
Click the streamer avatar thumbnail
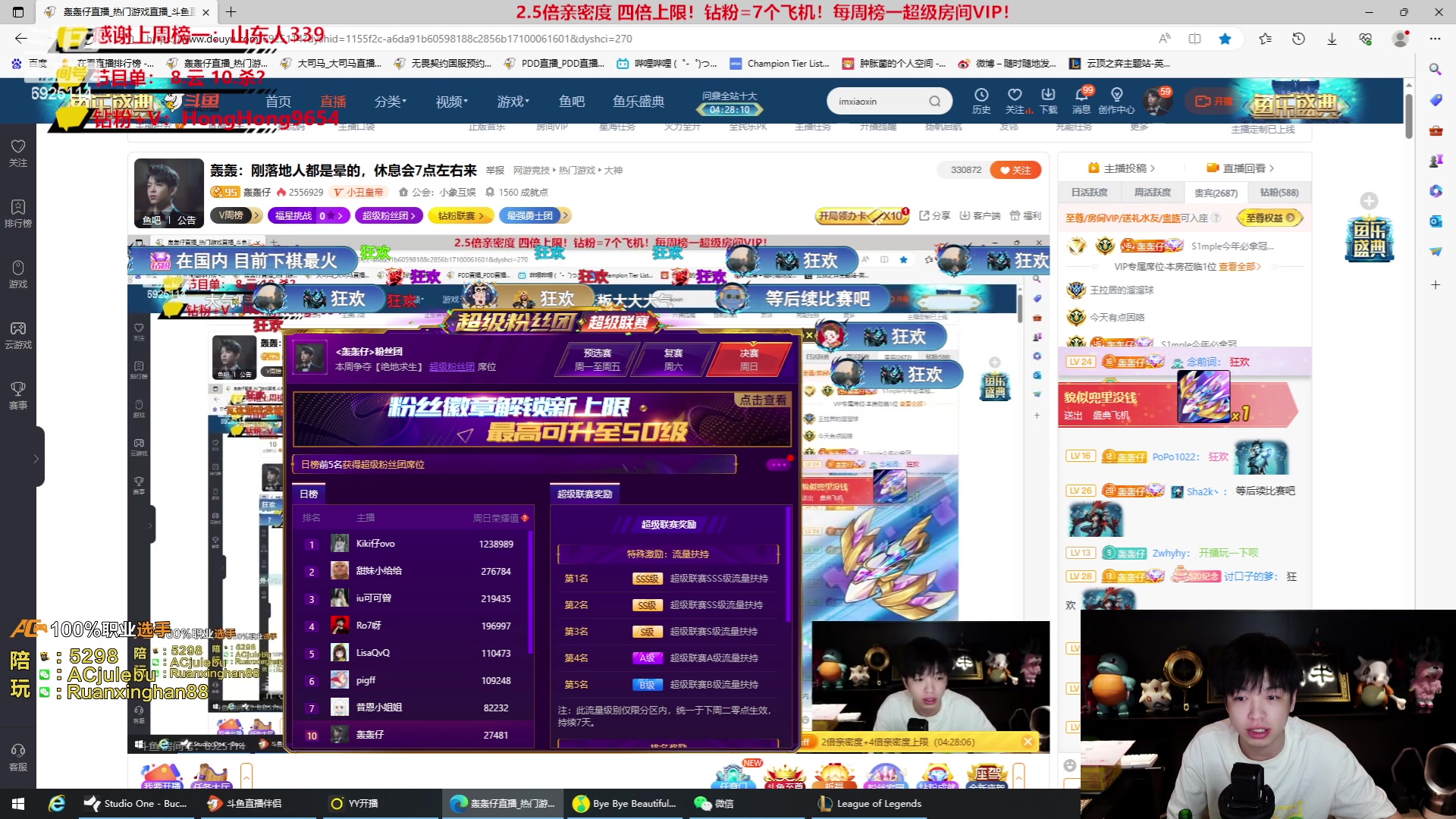[169, 193]
